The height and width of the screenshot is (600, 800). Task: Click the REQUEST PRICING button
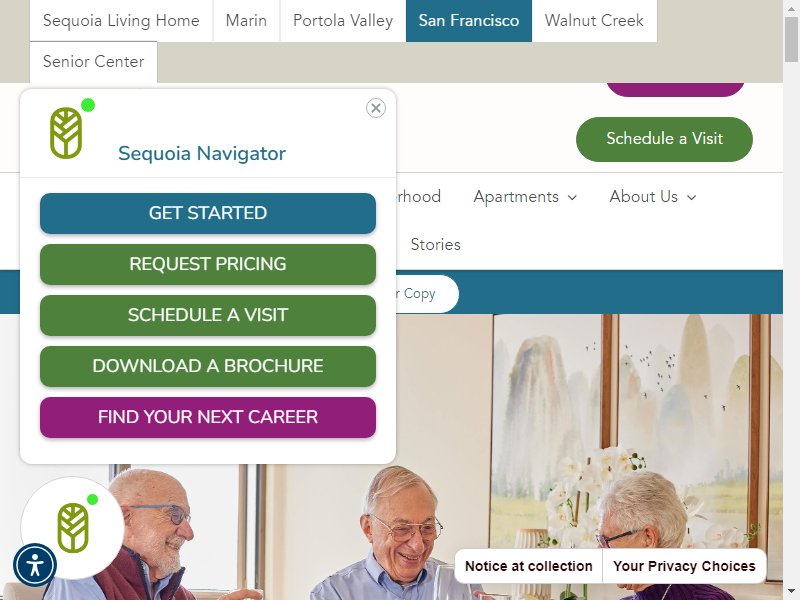point(208,264)
